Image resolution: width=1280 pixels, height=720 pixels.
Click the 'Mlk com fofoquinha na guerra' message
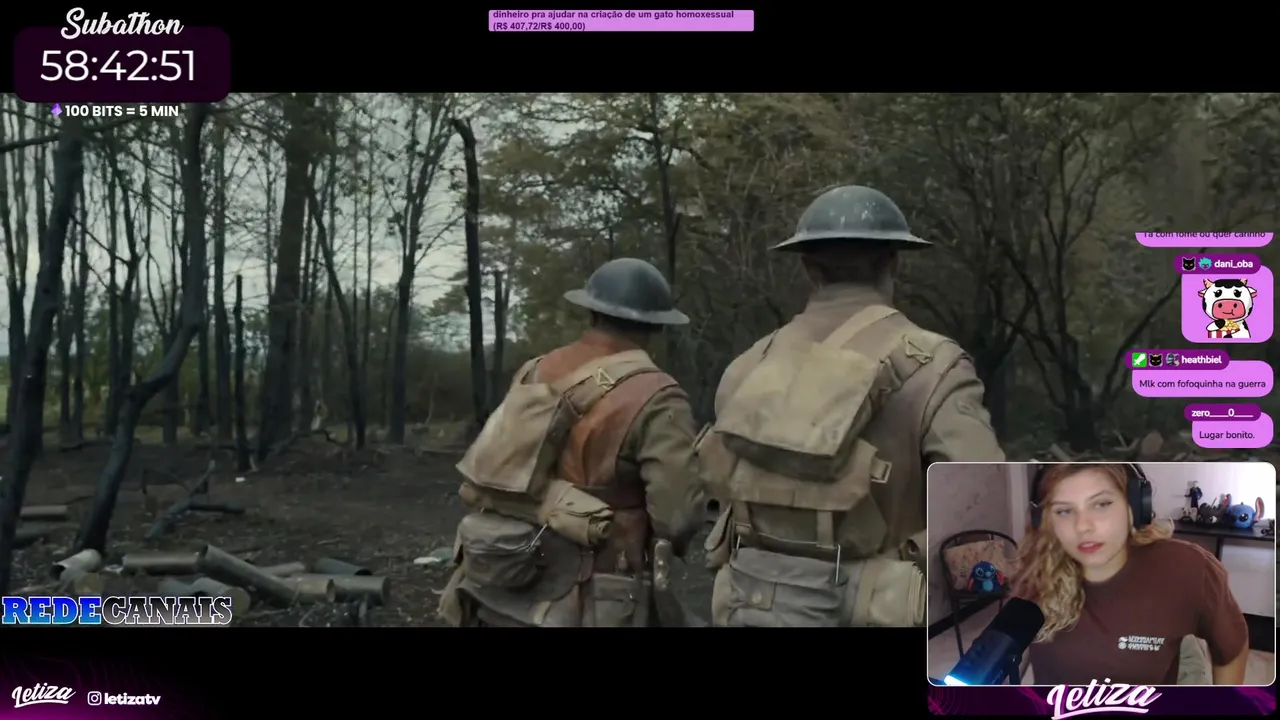[x=1202, y=383]
